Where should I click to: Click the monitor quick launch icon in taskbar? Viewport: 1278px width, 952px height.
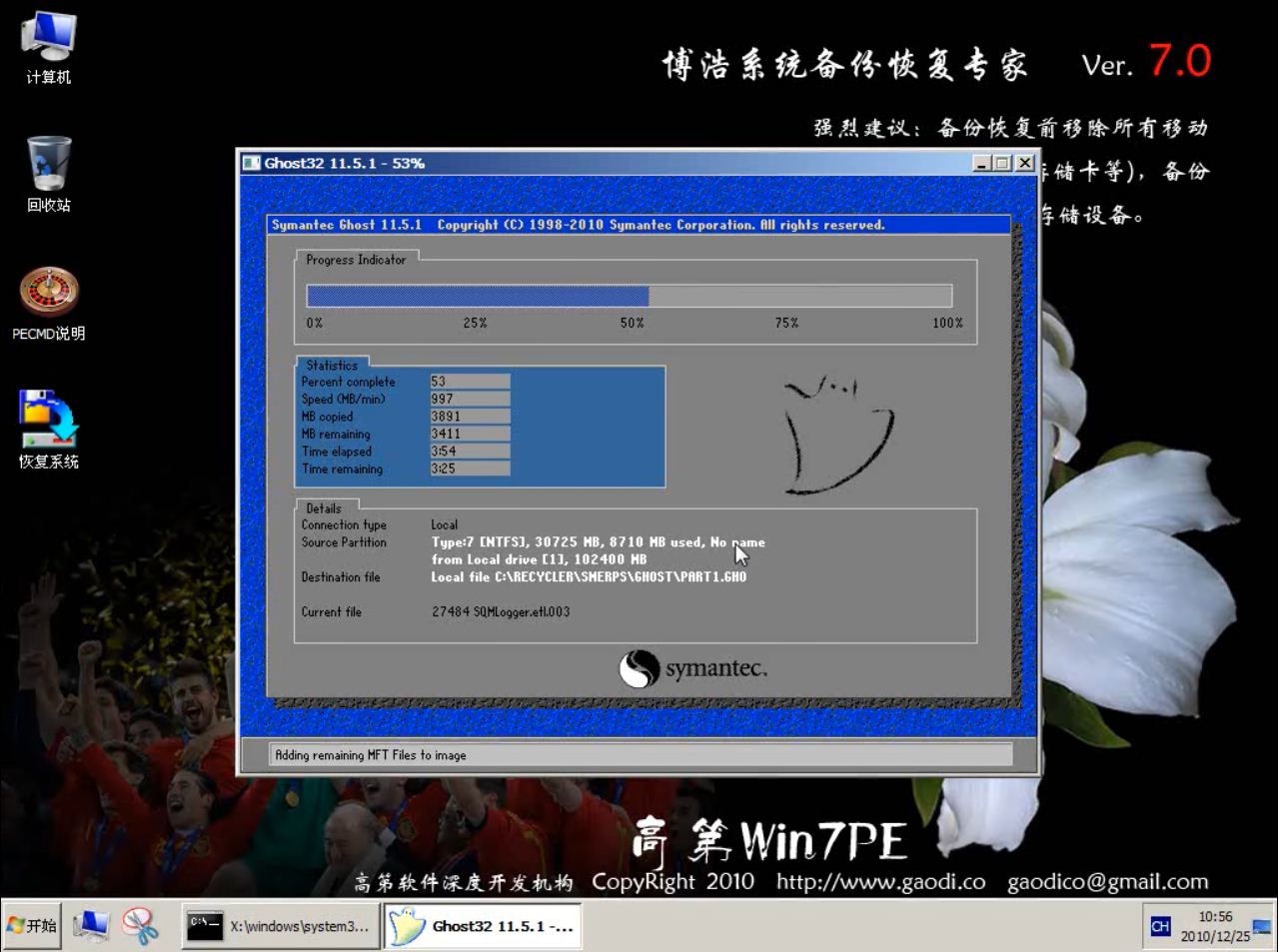91,926
